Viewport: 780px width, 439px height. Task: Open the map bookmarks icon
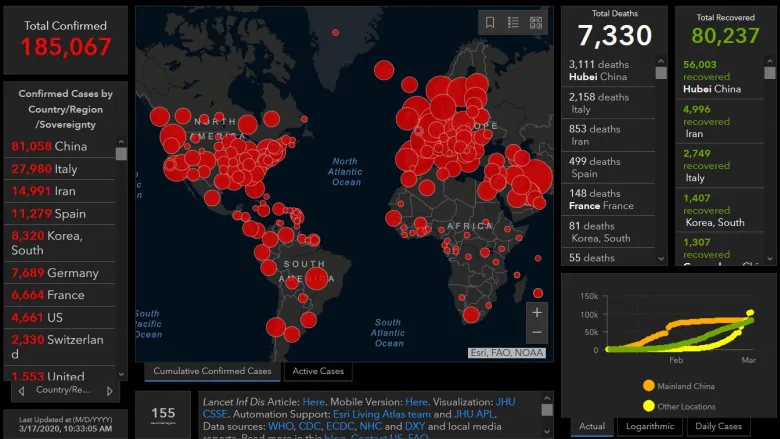point(490,22)
